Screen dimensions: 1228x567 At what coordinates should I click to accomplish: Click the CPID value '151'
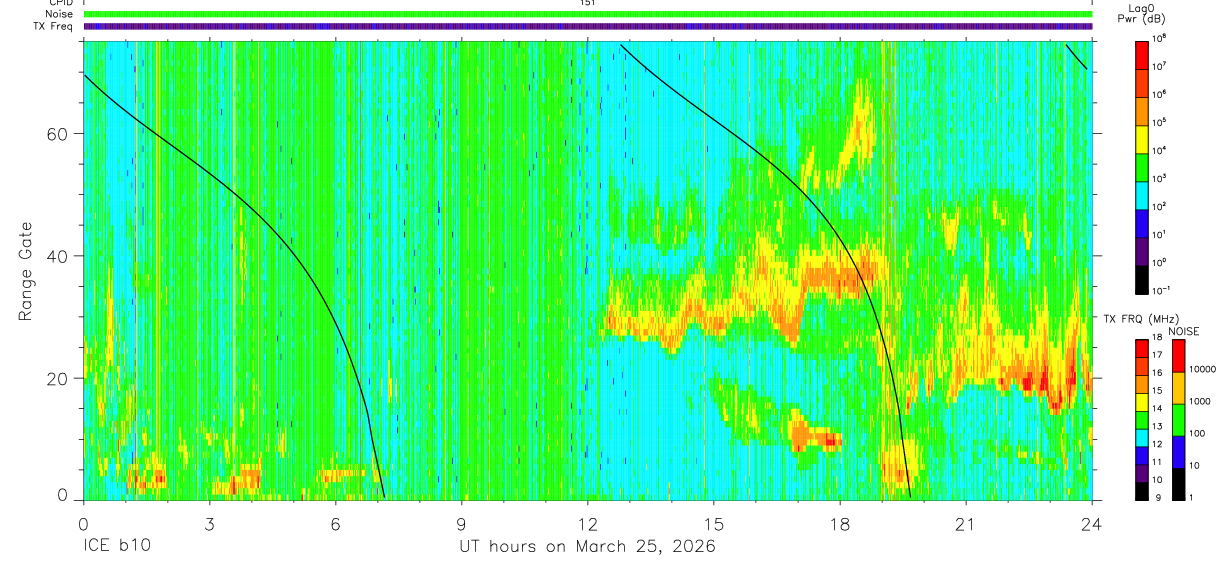(x=588, y=3)
